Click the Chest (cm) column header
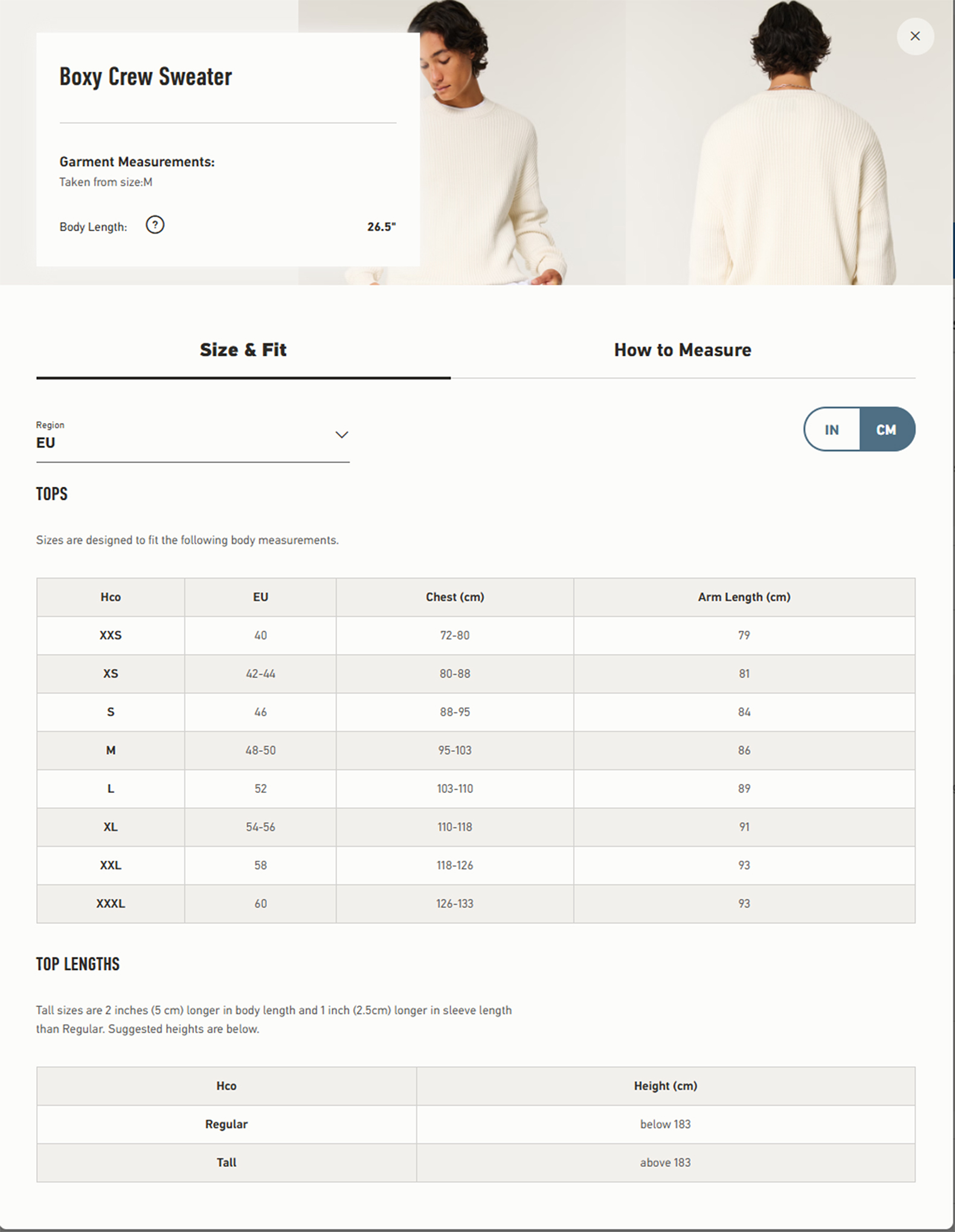Image resolution: width=955 pixels, height=1232 pixels. [x=455, y=597]
